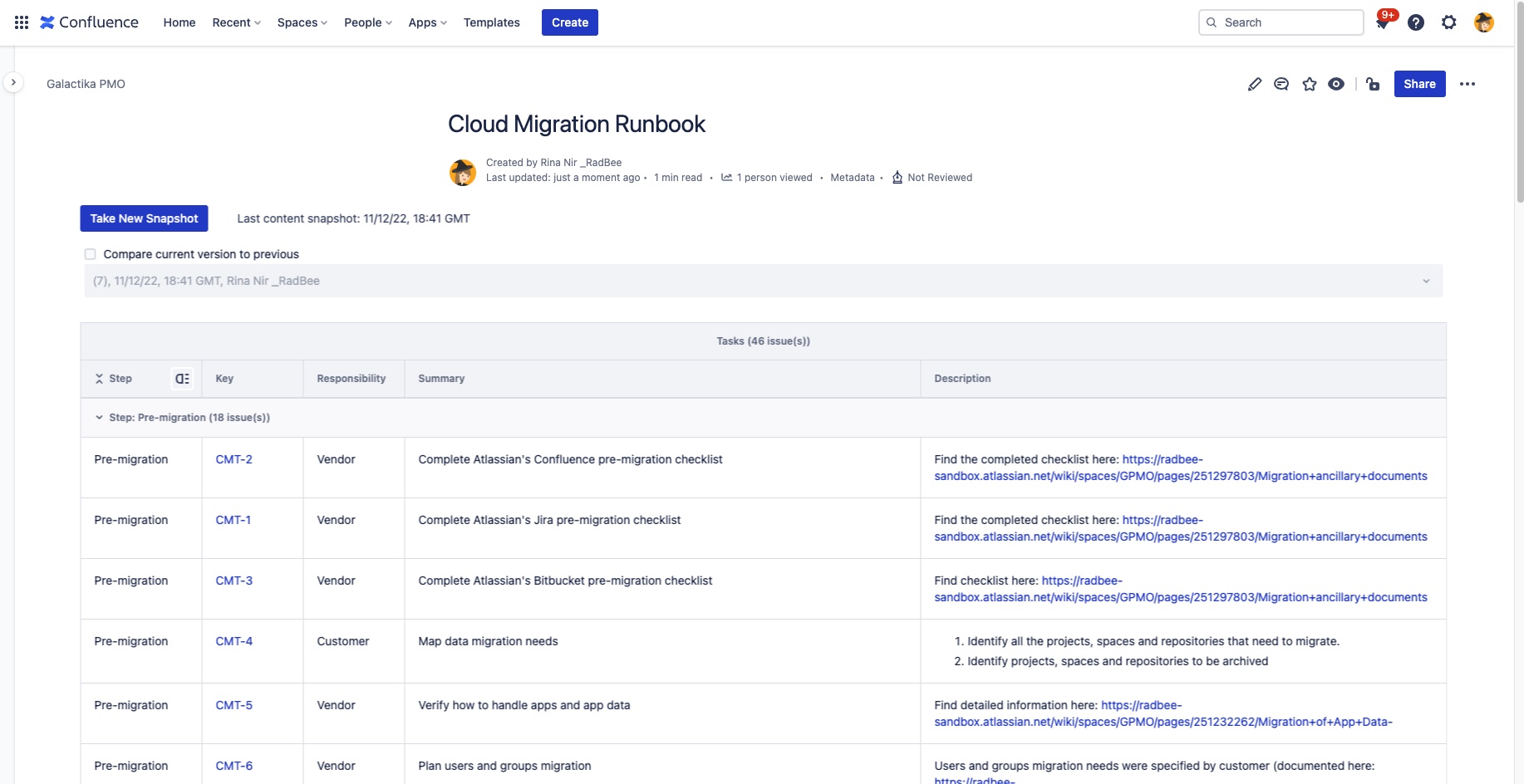Toggle the Step column grouping icon
Viewport: 1524px width, 784px height.
pos(182,379)
